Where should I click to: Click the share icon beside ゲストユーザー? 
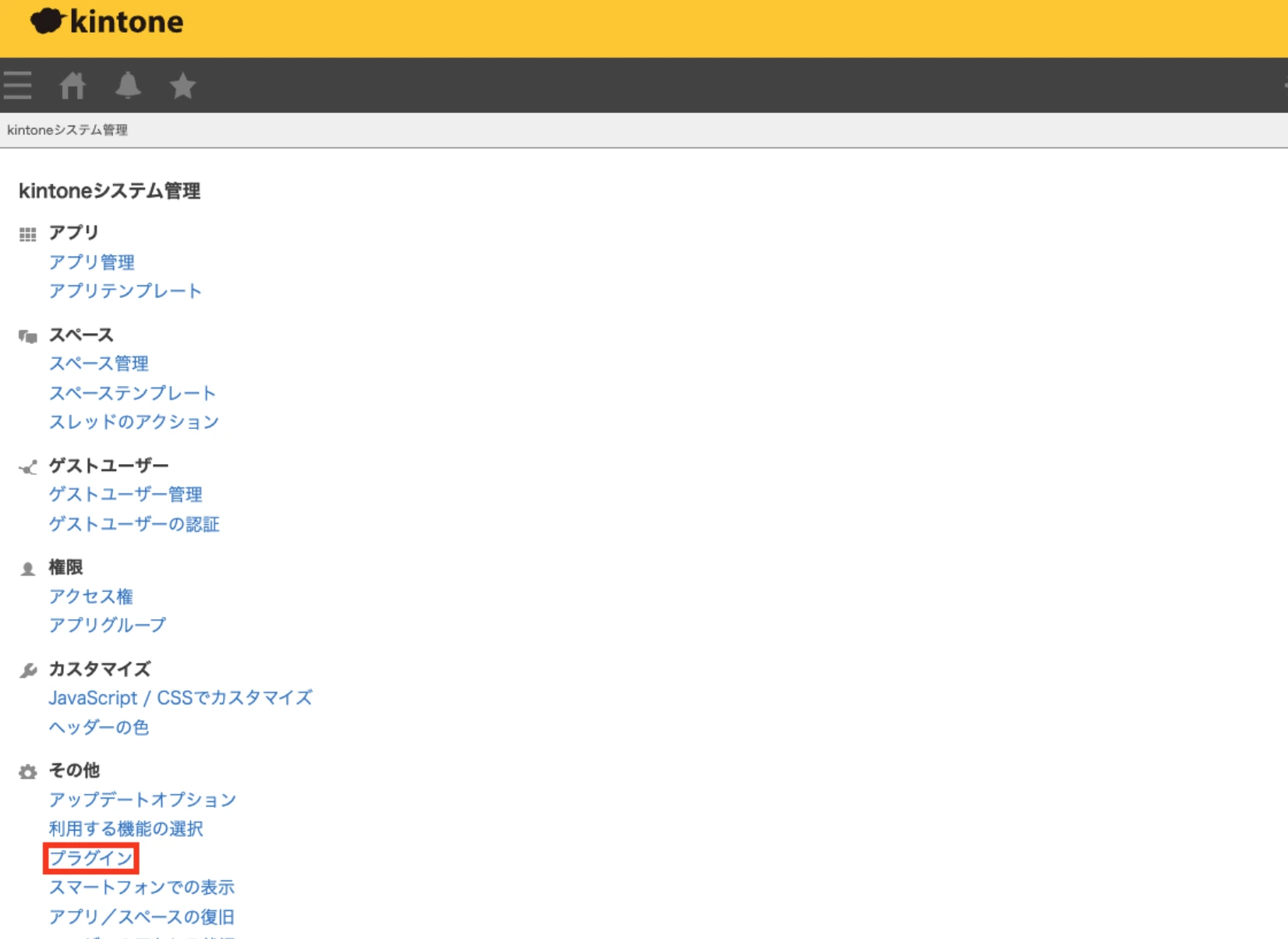coord(28,467)
